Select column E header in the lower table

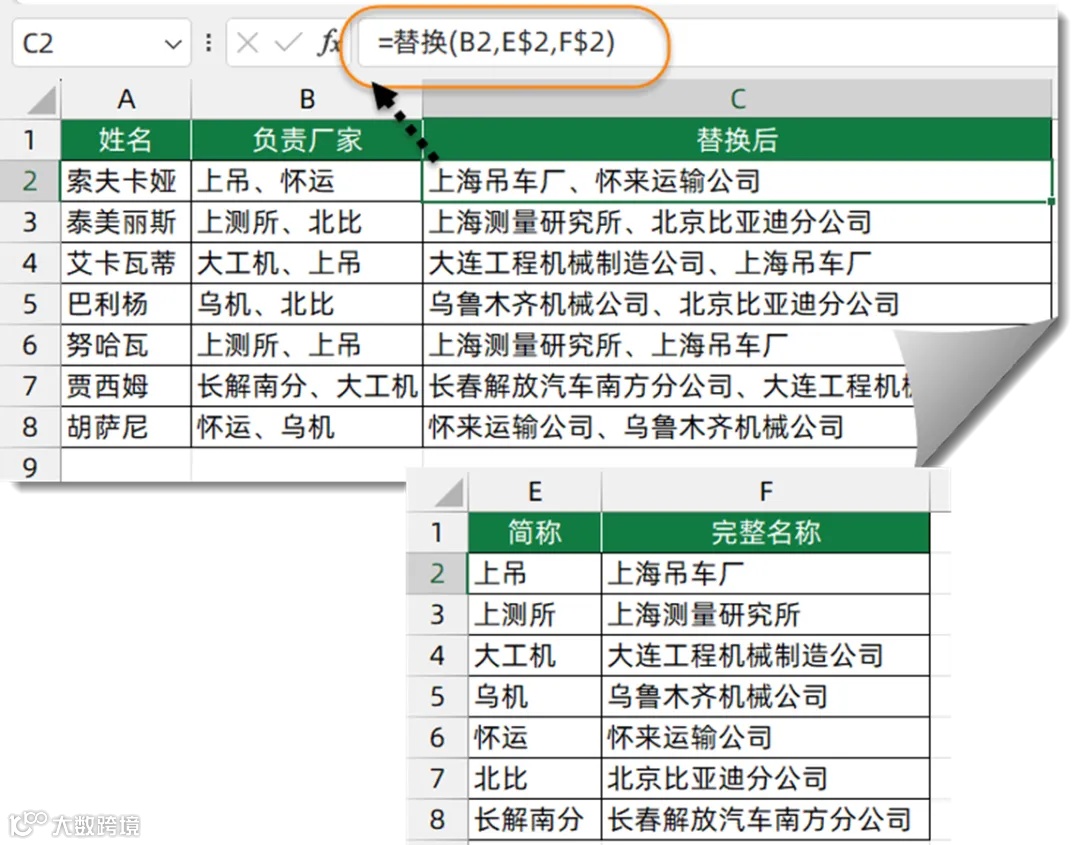[534, 492]
